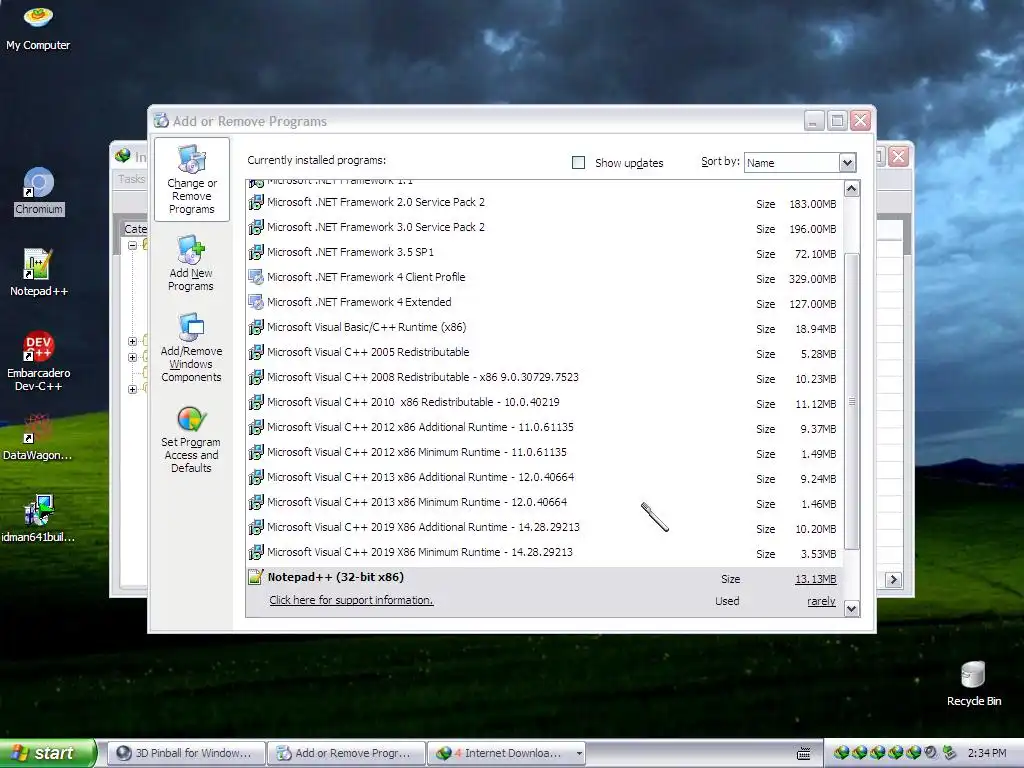This screenshot has width=1024, height=768.
Task: Click the 'rarely' used frequency link
Action: pos(821,601)
